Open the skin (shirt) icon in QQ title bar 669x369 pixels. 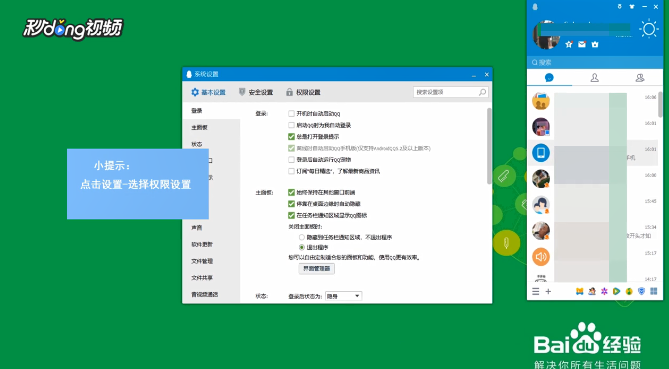coord(632,7)
